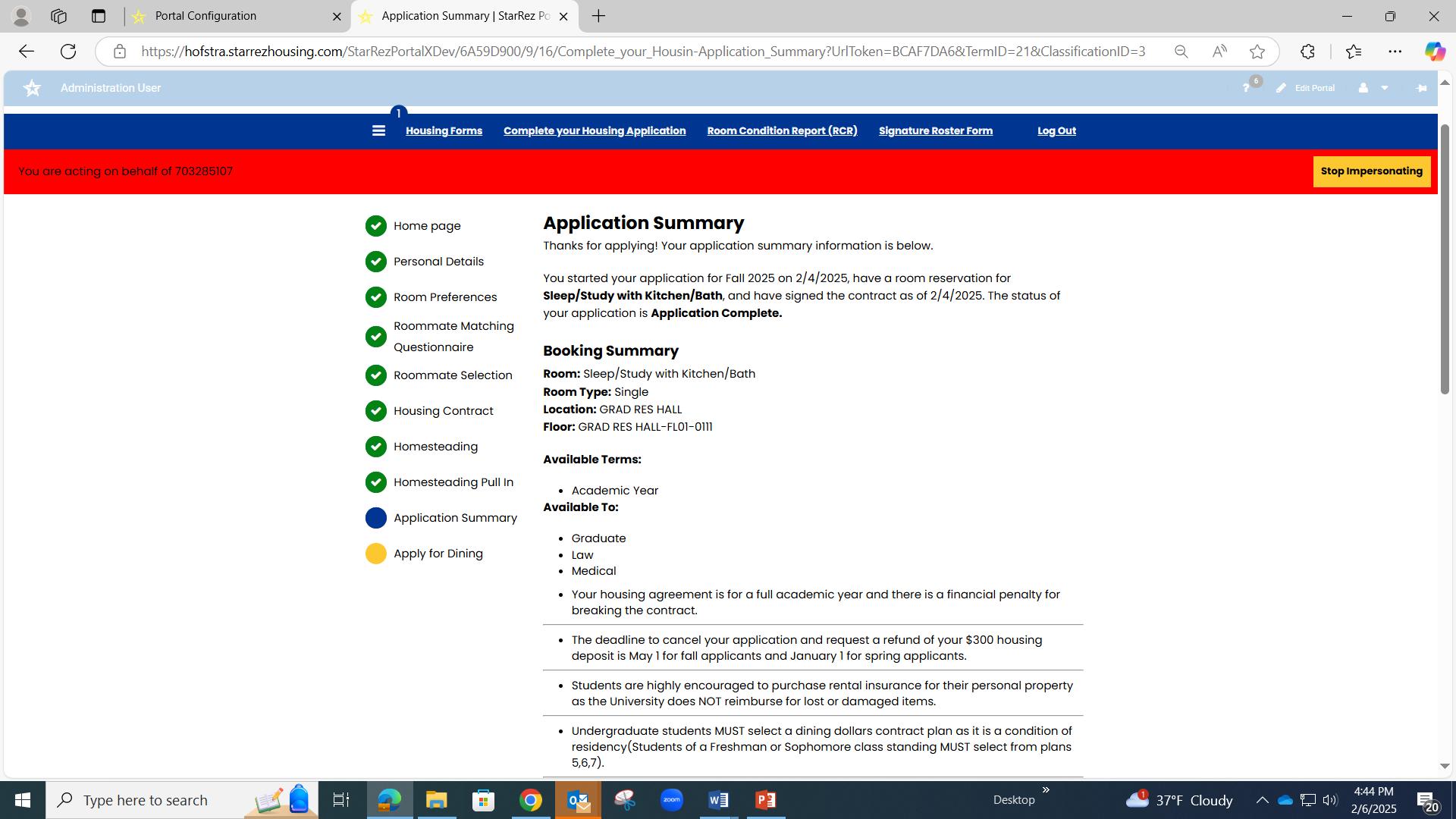
Task: Open the Housing Forms menu item
Action: point(444,130)
